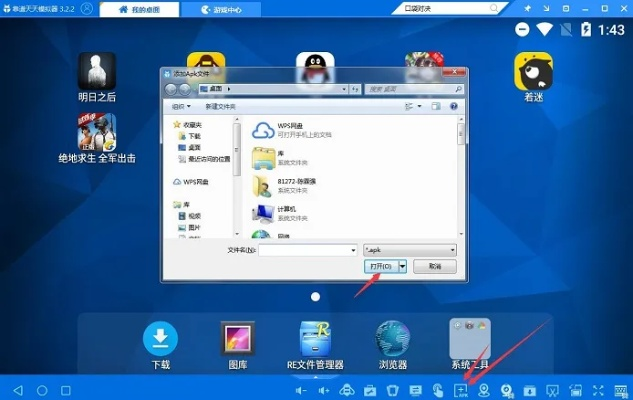Click the webcam icon in bottom toolbar
Screen dimensions: 633x400
click(x=507, y=390)
